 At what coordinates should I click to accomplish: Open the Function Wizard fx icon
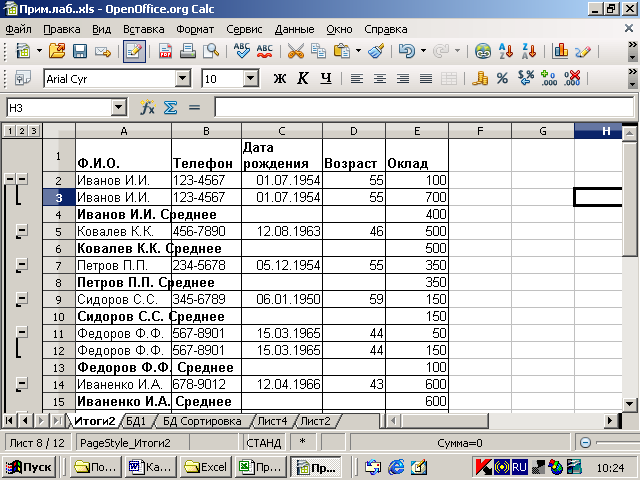[x=147, y=108]
